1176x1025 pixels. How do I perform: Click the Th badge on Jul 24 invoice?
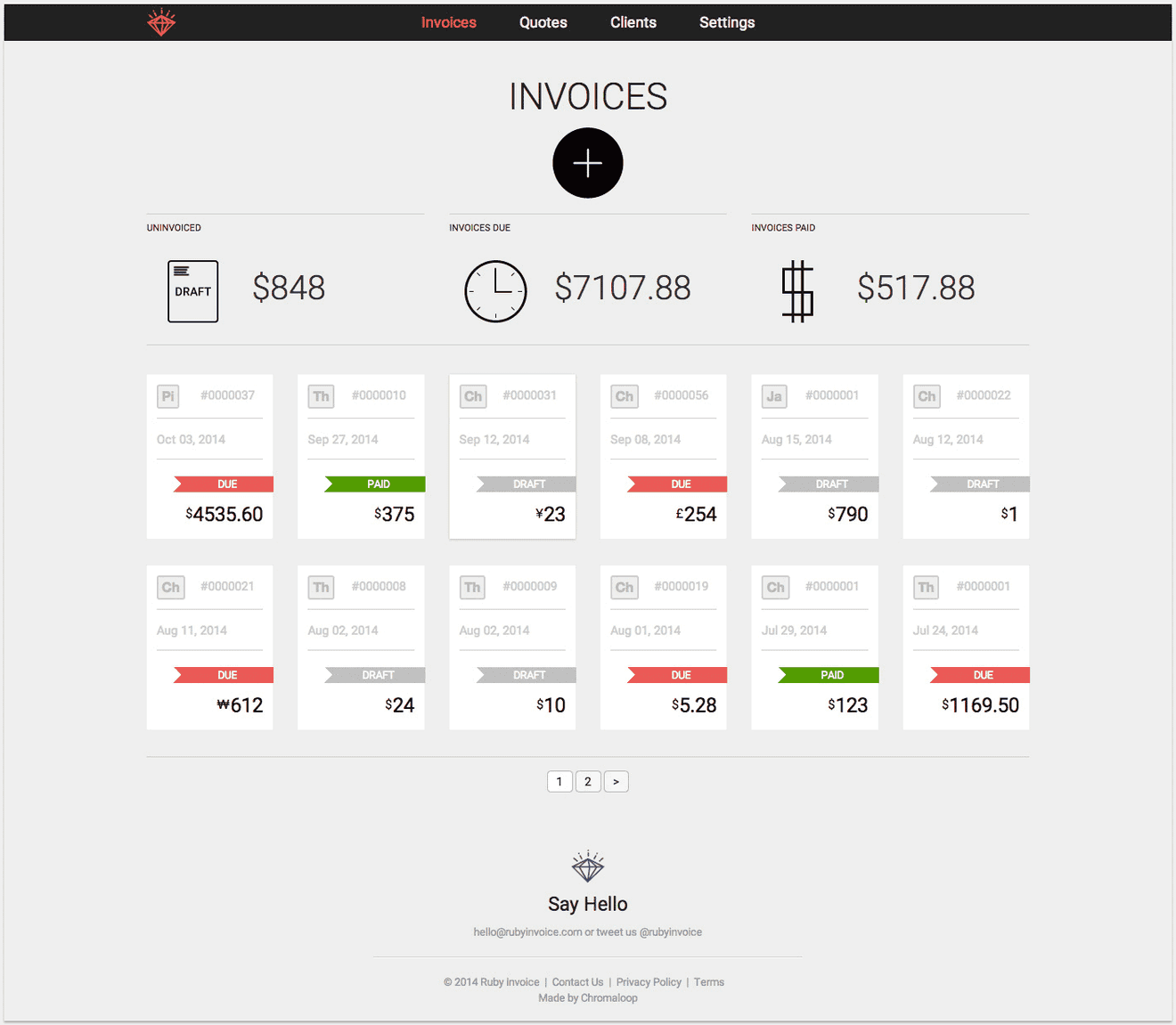[x=926, y=587]
